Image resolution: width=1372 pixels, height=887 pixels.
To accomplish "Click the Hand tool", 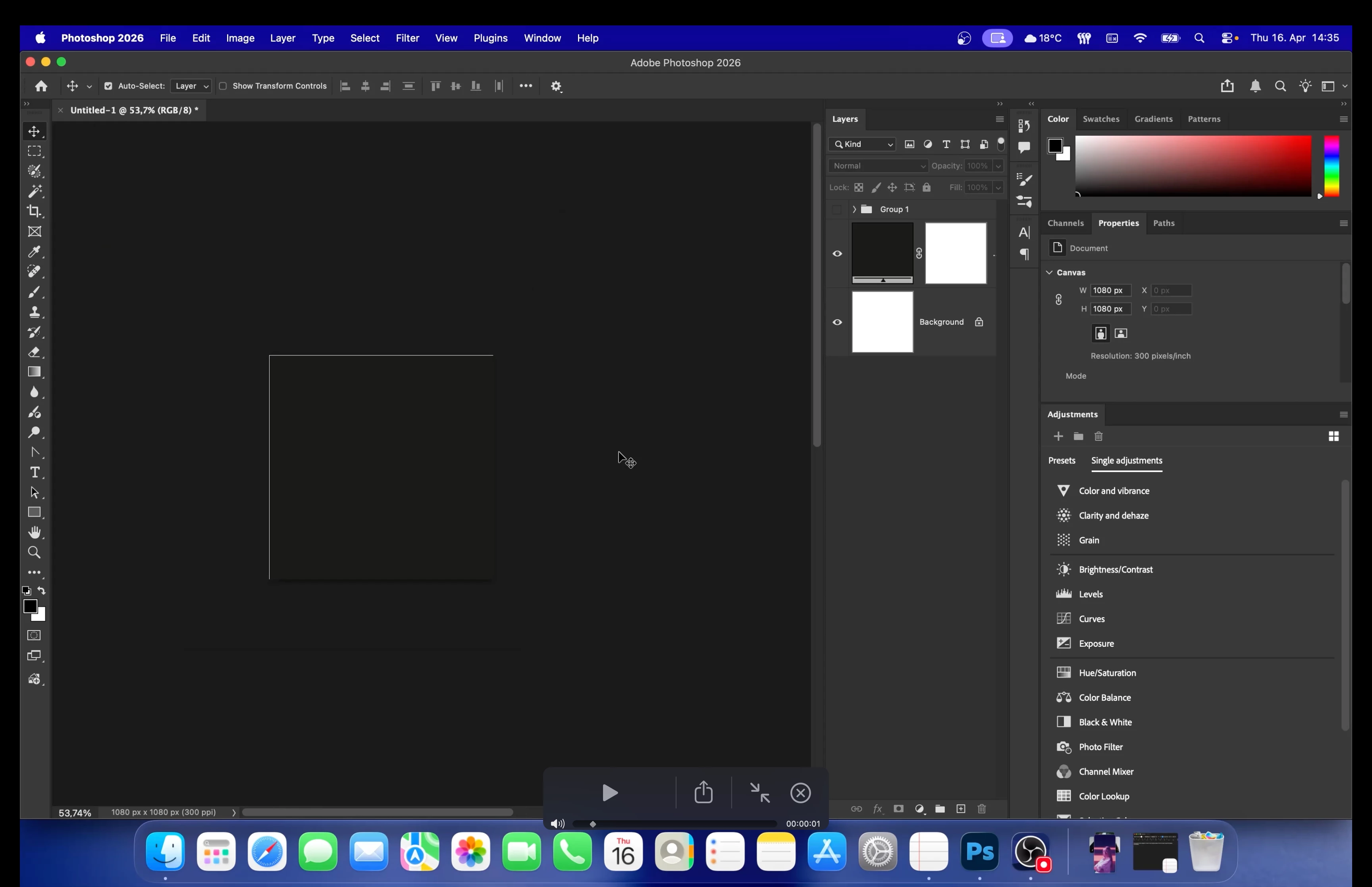I will (35, 532).
